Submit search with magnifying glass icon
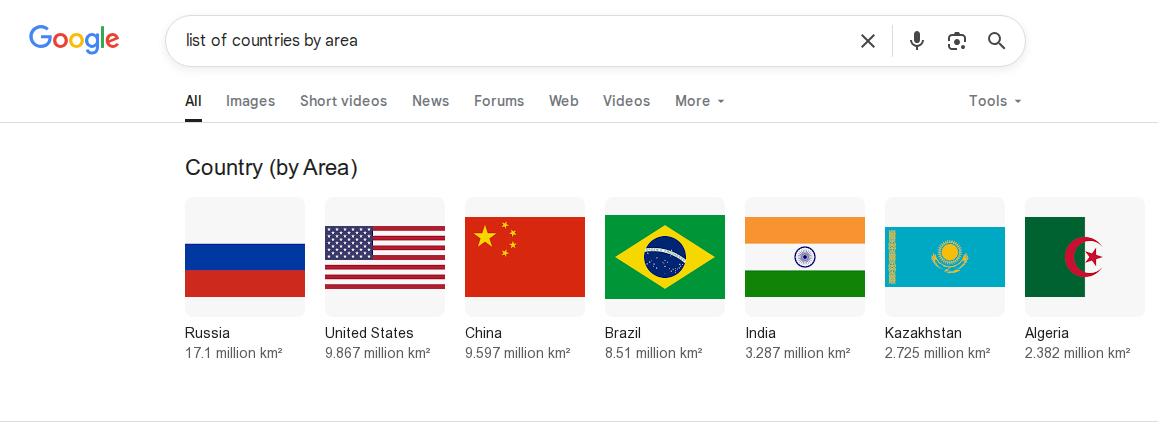1158x444 pixels. (x=996, y=41)
